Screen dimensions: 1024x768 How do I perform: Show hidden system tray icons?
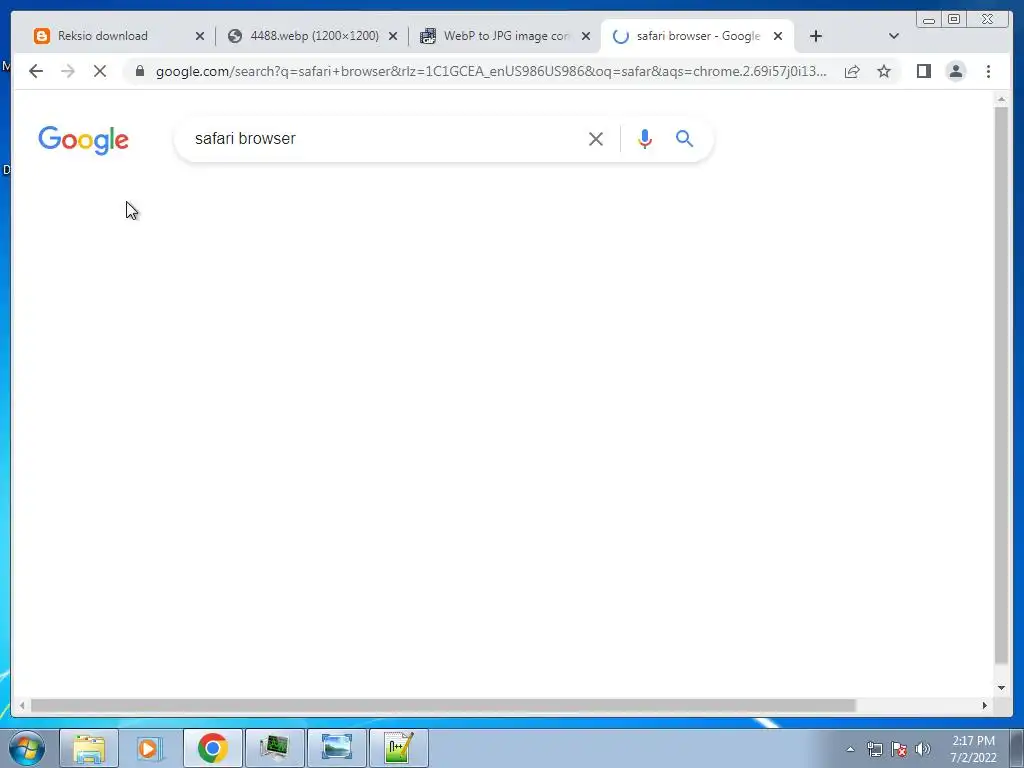click(850, 749)
